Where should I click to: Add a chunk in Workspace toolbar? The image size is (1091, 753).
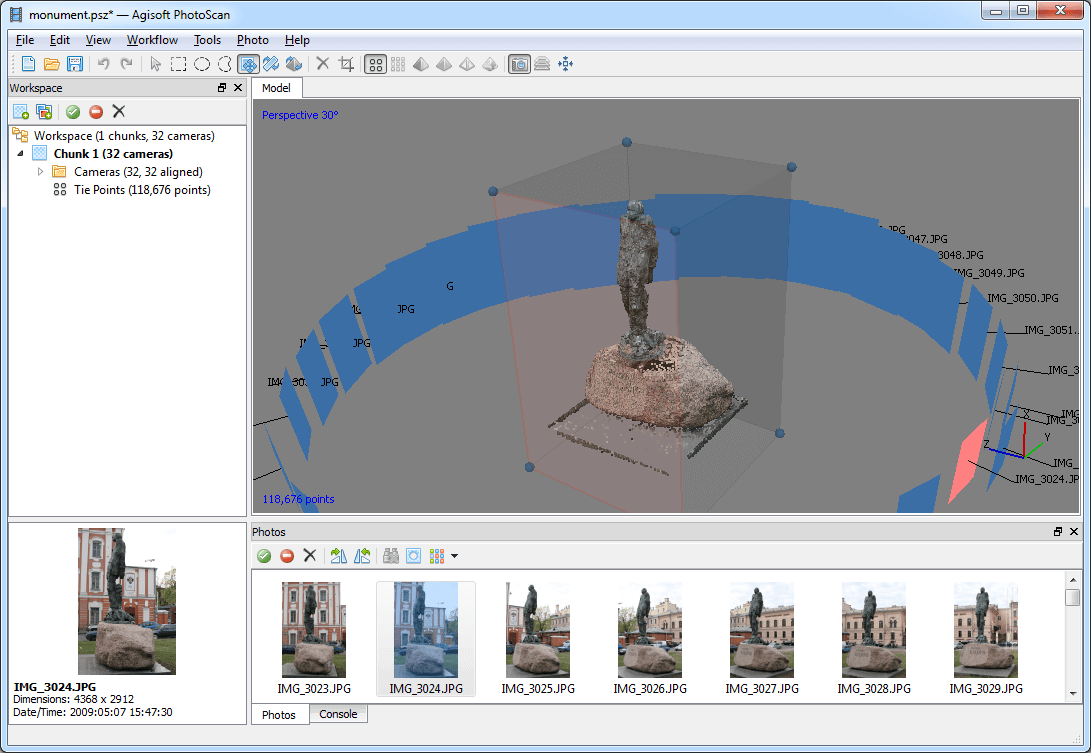point(21,111)
